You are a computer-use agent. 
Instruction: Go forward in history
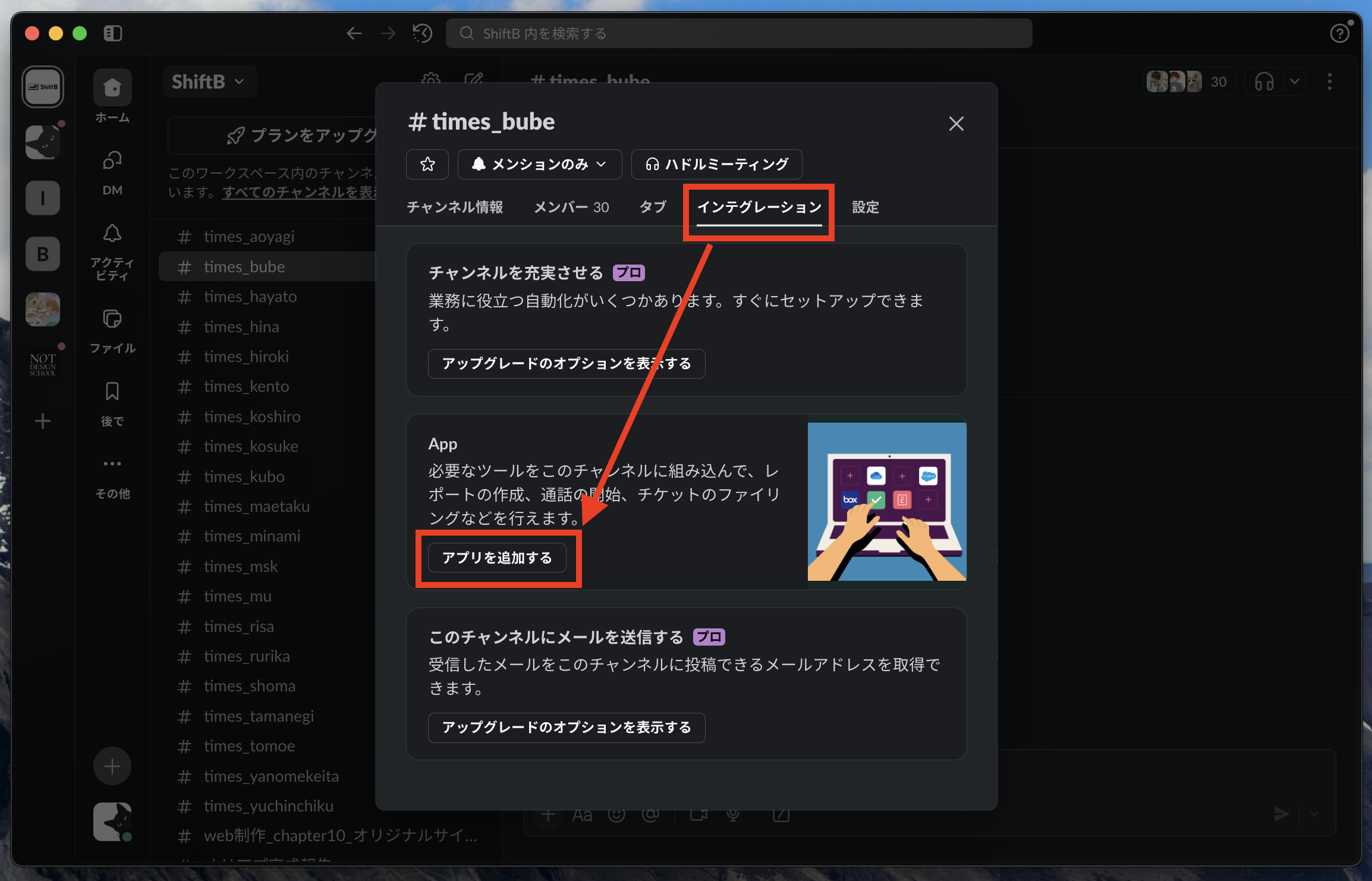click(x=388, y=33)
